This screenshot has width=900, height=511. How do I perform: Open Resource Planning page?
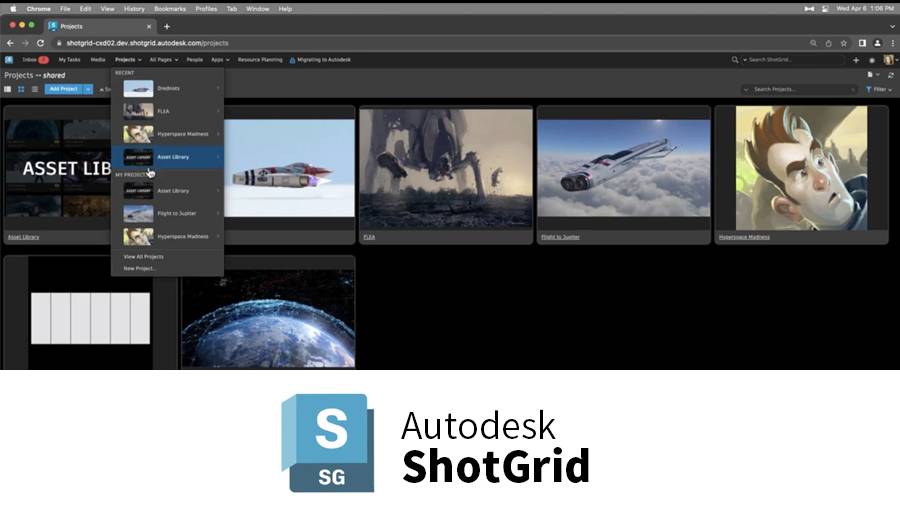tap(260, 60)
